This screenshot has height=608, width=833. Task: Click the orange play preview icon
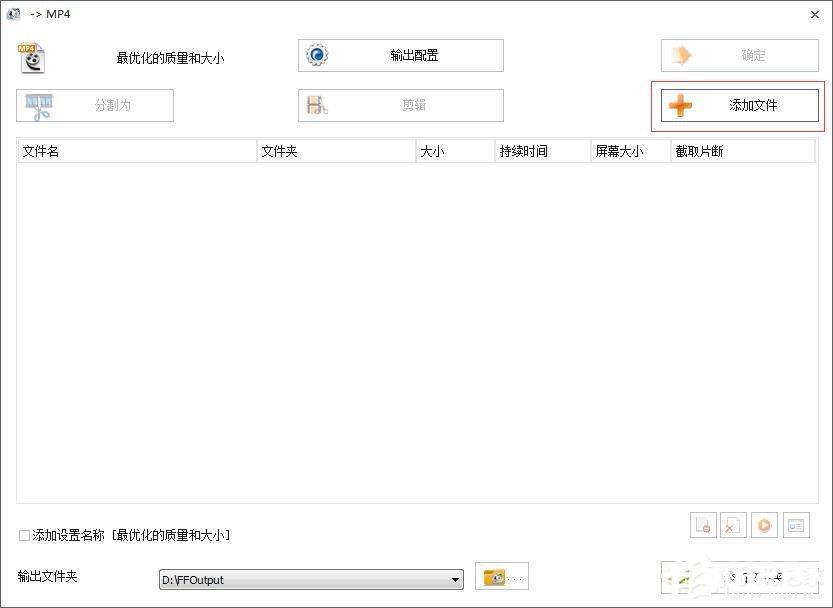tap(764, 526)
